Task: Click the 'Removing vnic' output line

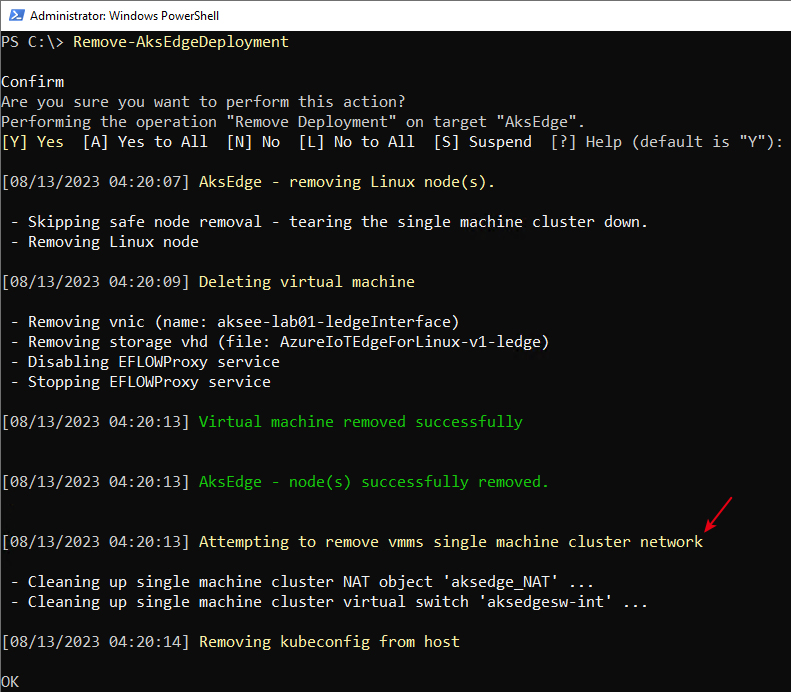Action: click(235, 322)
